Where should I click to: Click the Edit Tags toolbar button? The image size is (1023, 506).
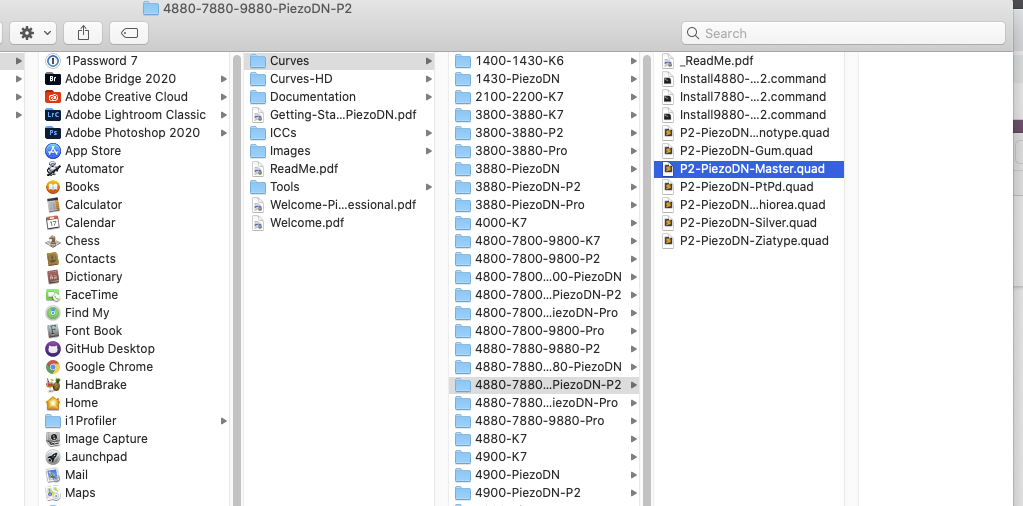129,33
